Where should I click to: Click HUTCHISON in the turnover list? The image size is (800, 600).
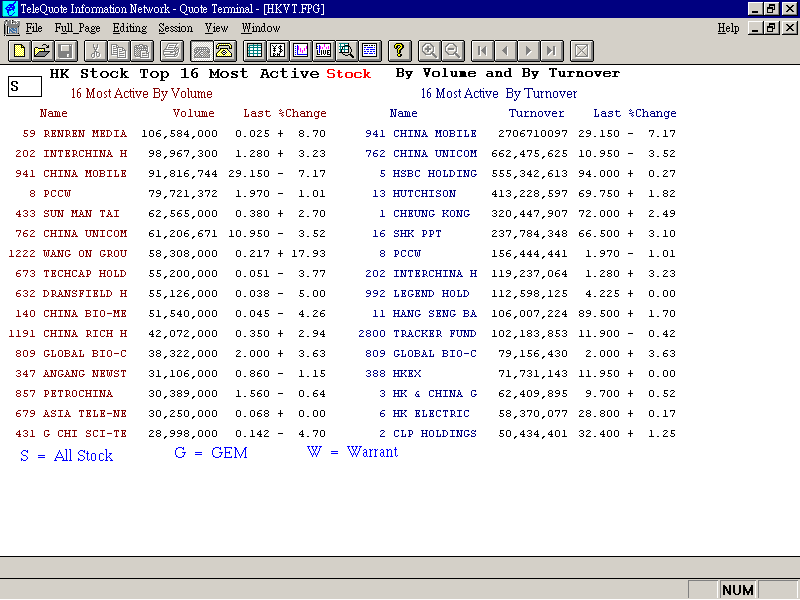click(x=424, y=194)
